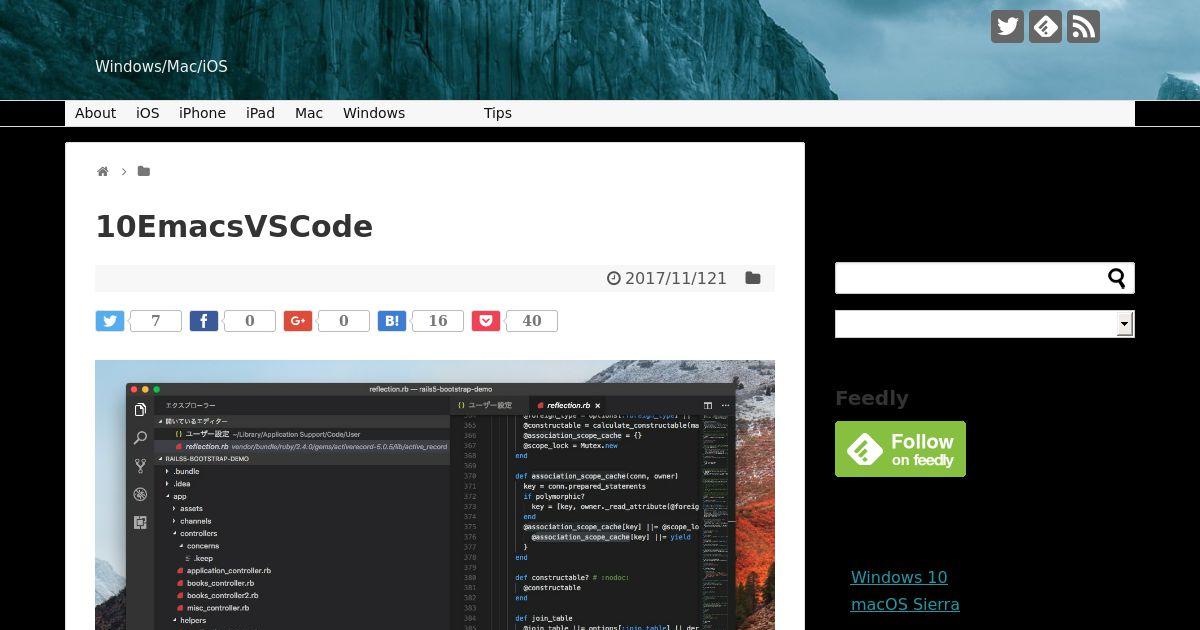Go to home via breadcrumb house icon
Viewport: 1200px width, 630px height.
(x=102, y=172)
